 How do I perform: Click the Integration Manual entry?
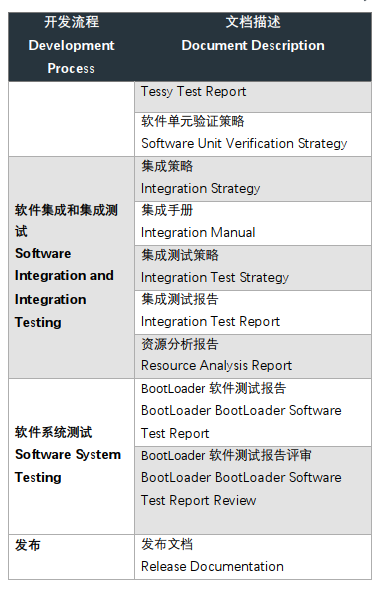coord(253,223)
